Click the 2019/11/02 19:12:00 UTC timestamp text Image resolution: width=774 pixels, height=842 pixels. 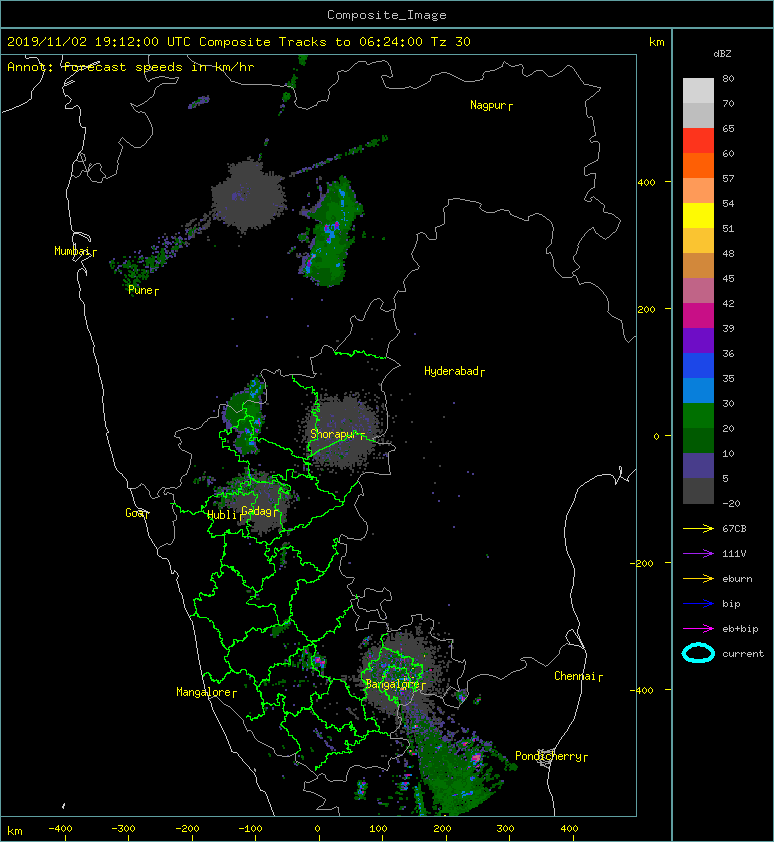pyautogui.click(x=99, y=42)
